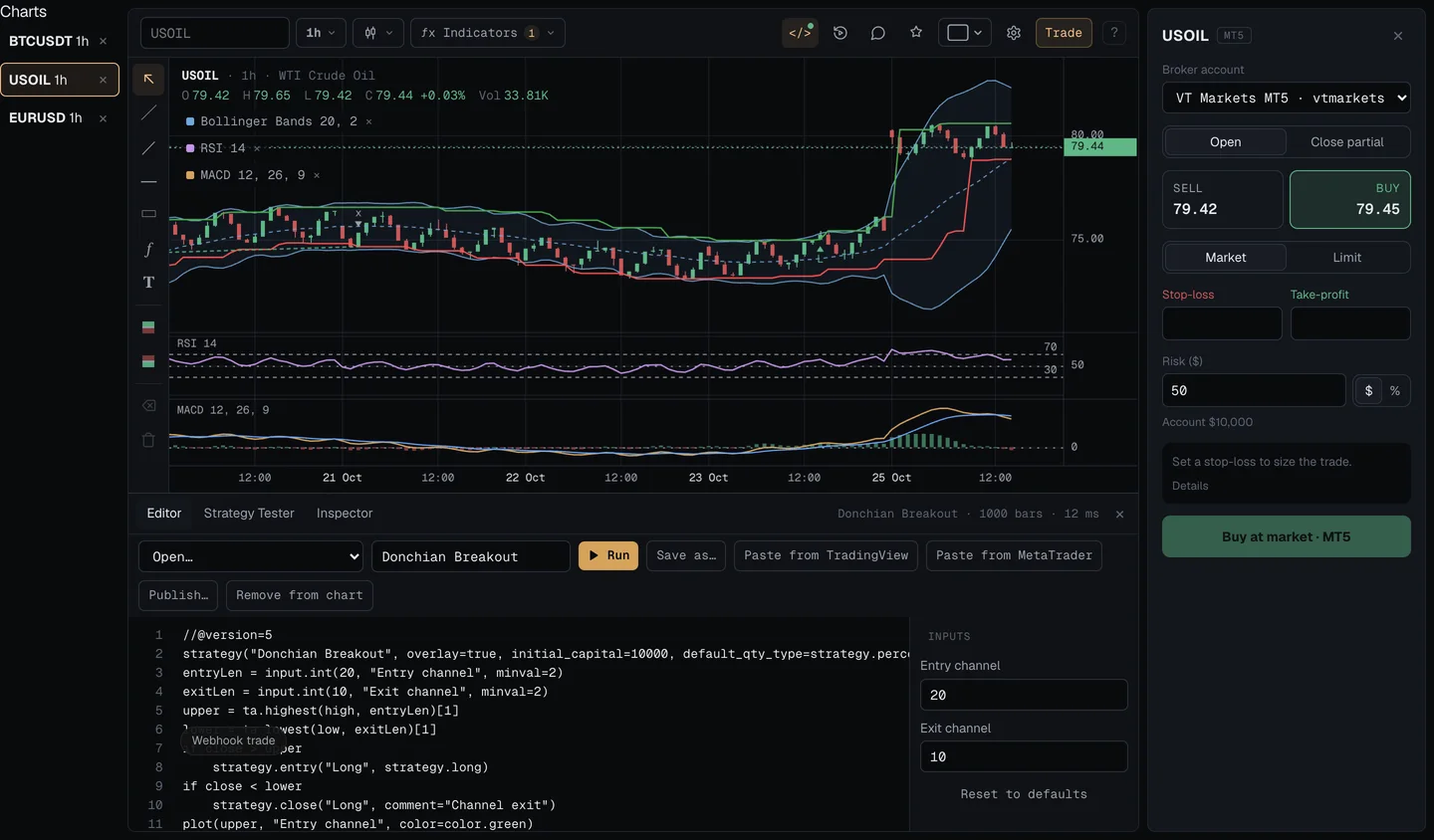Select the short position tool (red on top)

pyautogui.click(x=148, y=361)
